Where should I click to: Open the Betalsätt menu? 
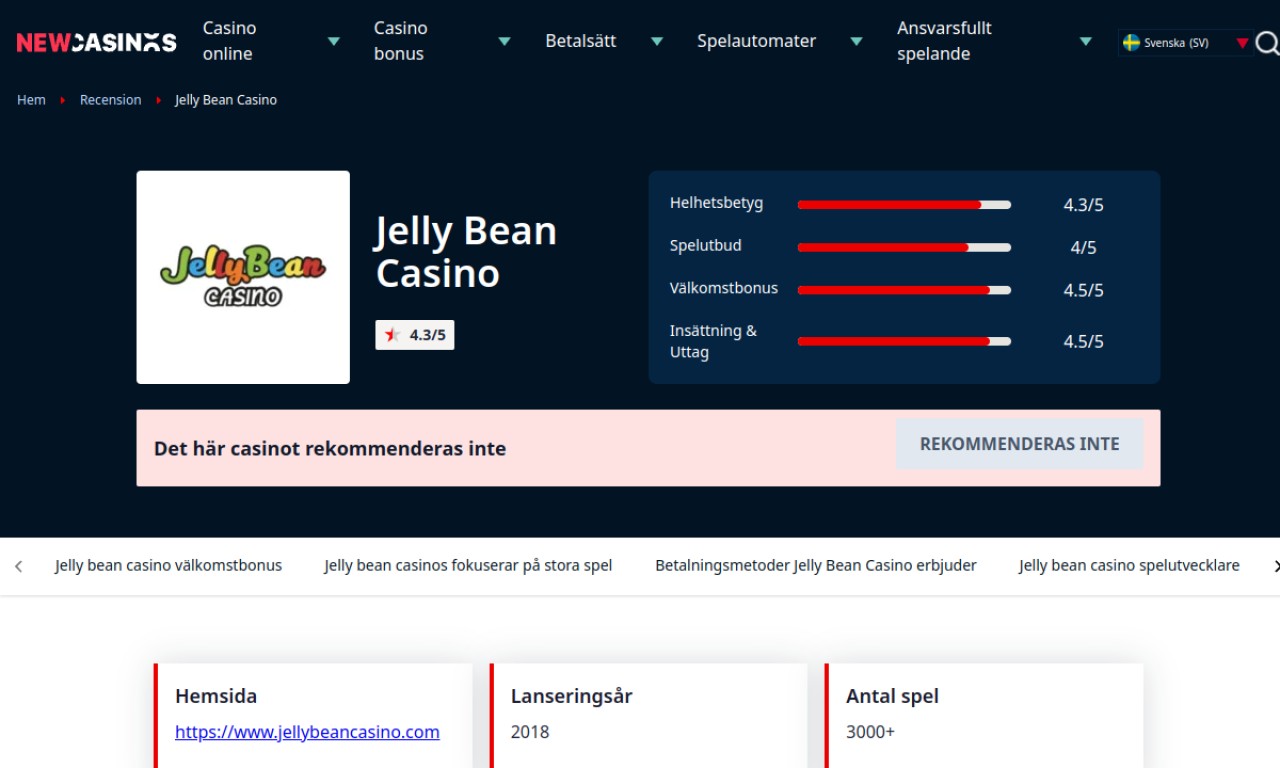581,41
